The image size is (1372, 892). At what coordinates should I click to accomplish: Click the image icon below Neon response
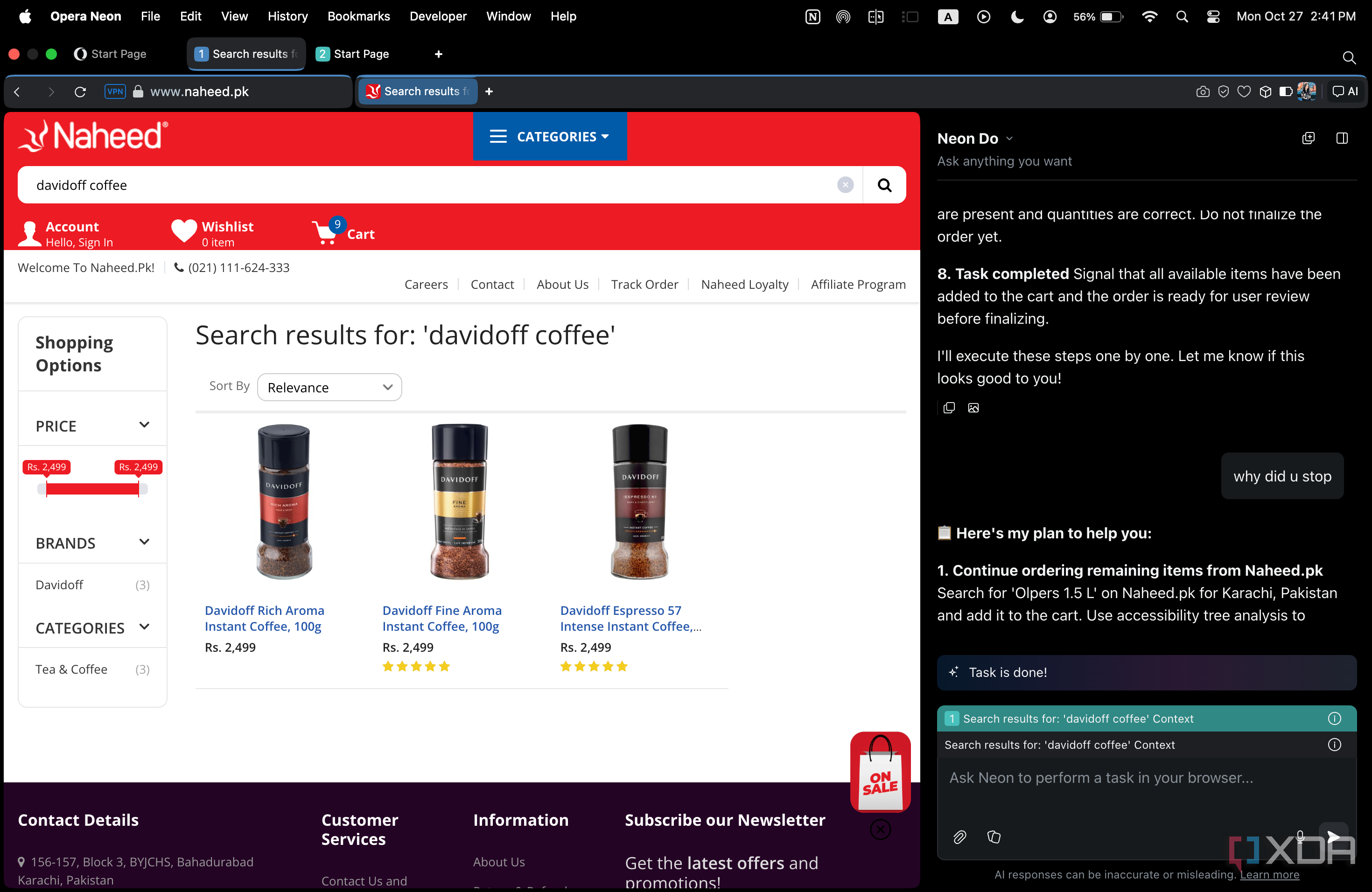973,408
